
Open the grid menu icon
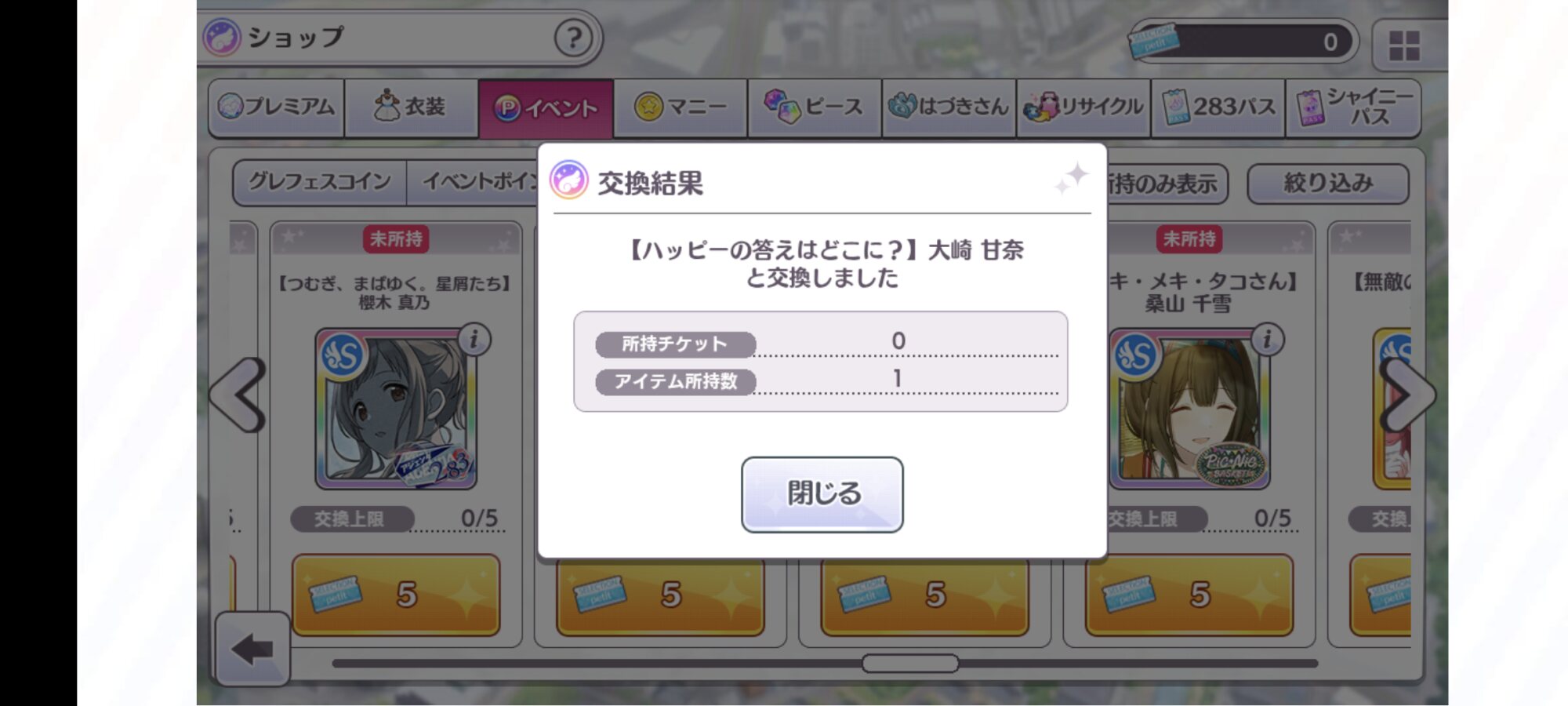1404,45
